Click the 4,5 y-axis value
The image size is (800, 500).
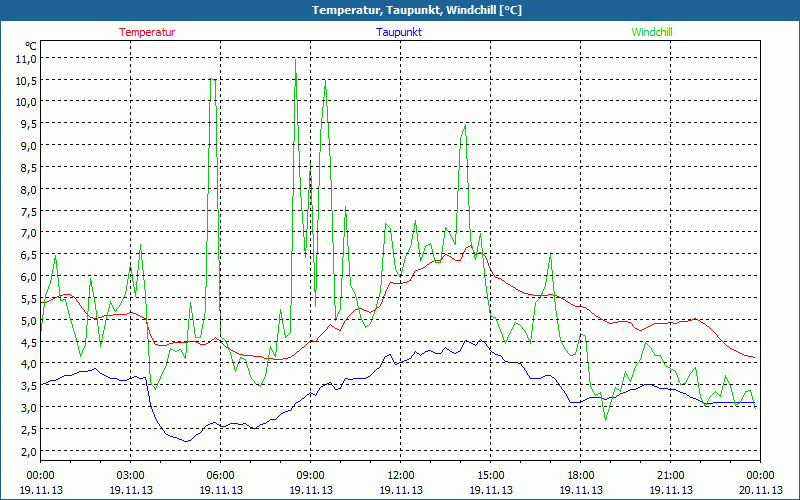[29, 343]
